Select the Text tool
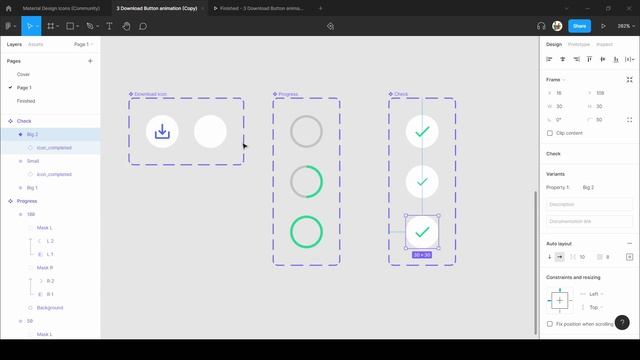Image resolution: width=640 pixels, height=360 pixels. tap(109, 26)
